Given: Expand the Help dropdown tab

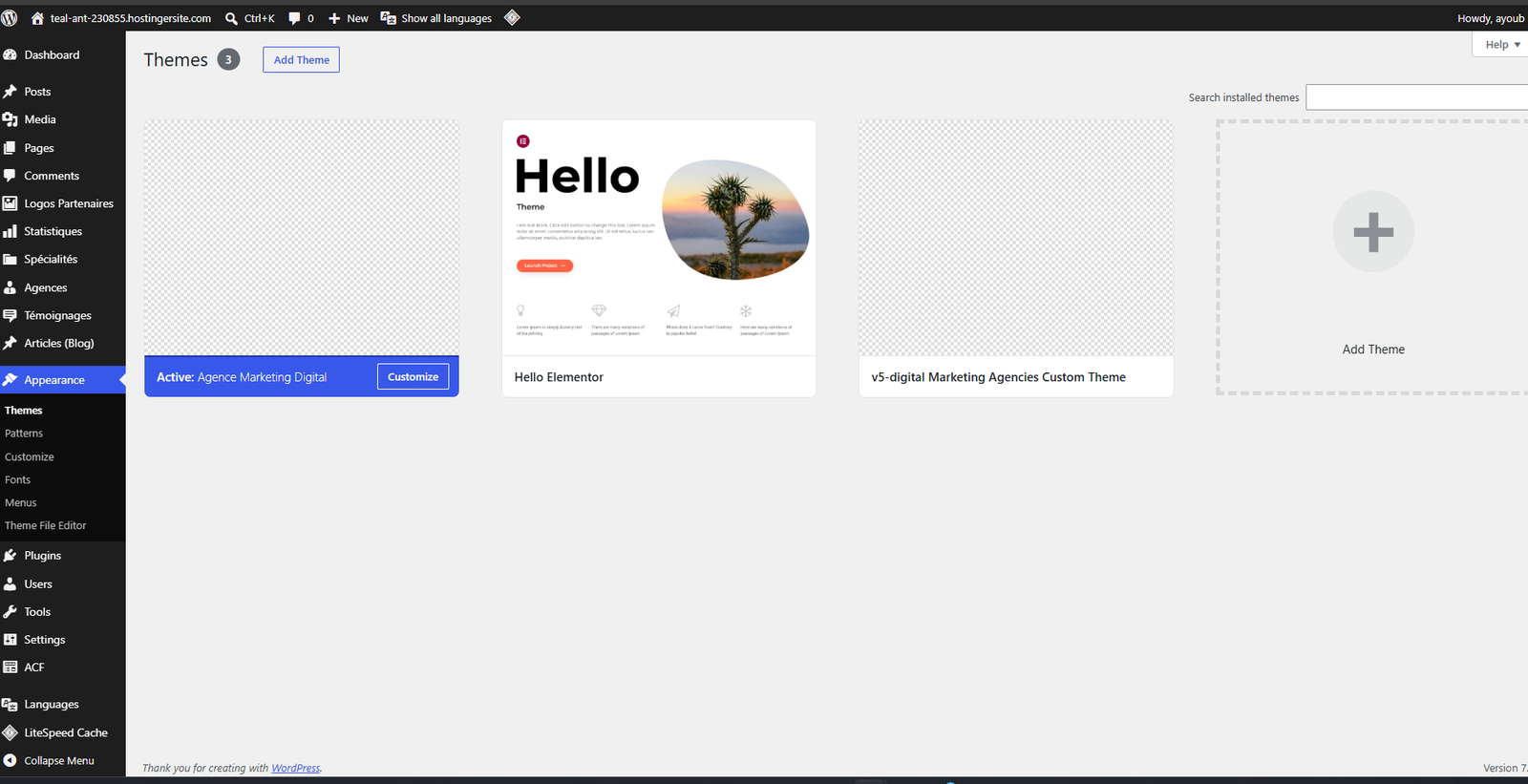Looking at the screenshot, I should point(1502,45).
